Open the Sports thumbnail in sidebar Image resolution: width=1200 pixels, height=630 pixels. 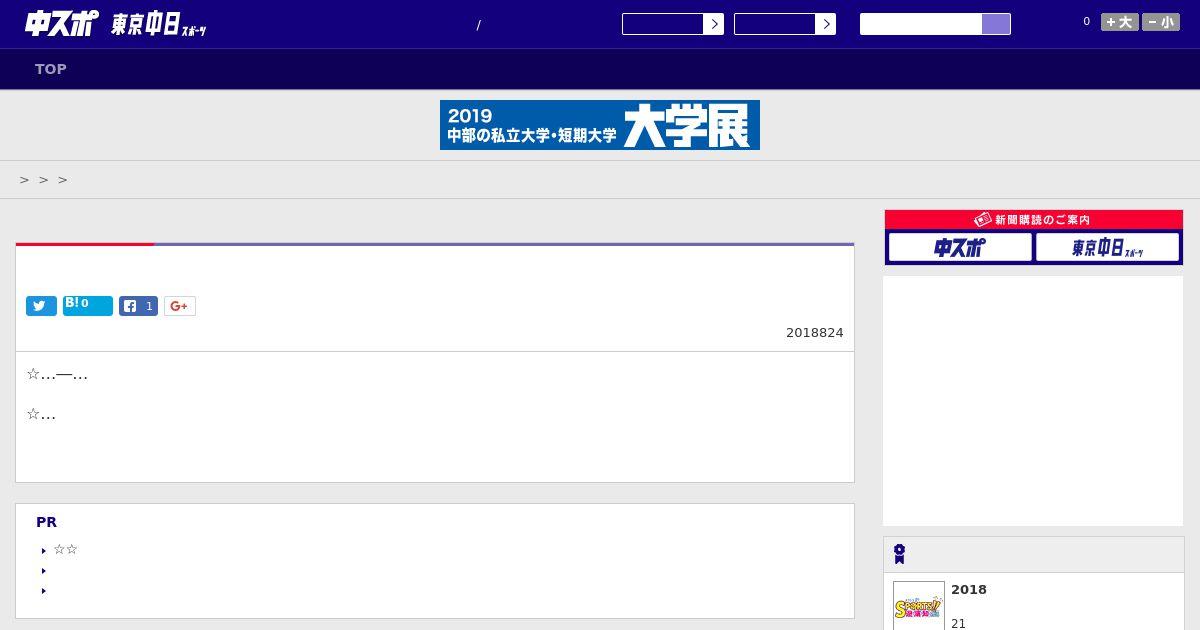click(919, 606)
